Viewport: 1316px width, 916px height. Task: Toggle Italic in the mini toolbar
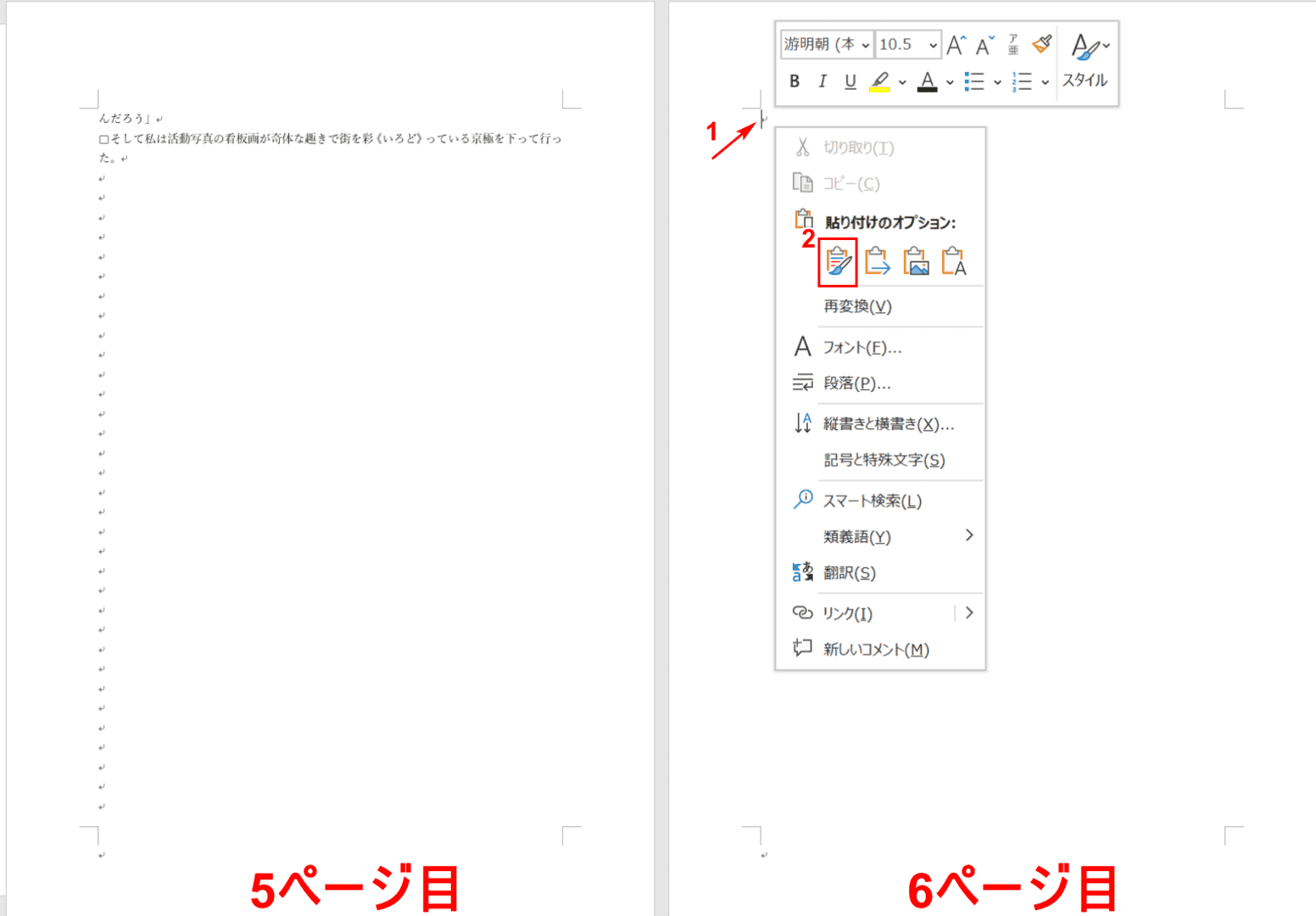pyautogui.click(x=822, y=81)
